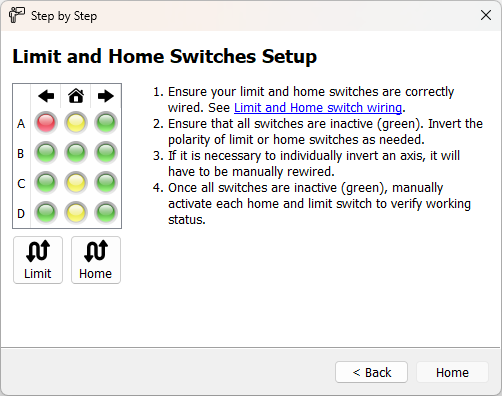Go back with the < Back button
The image size is (502, 396).
pyautogui.click(x=372, y=372)
